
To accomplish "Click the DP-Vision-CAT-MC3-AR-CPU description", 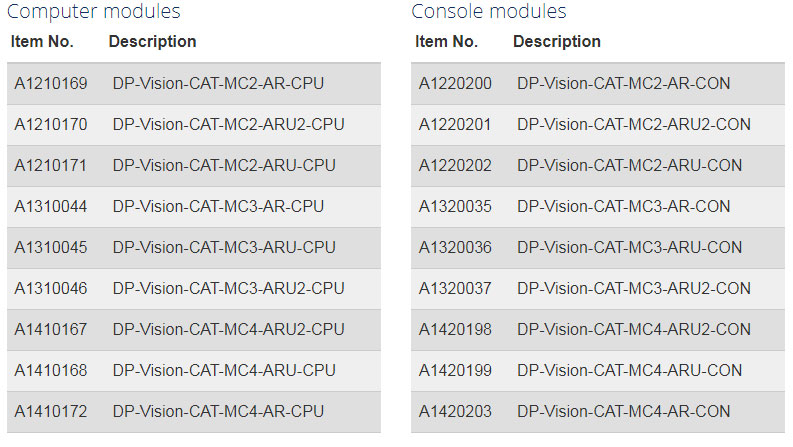I will point(218,206).
